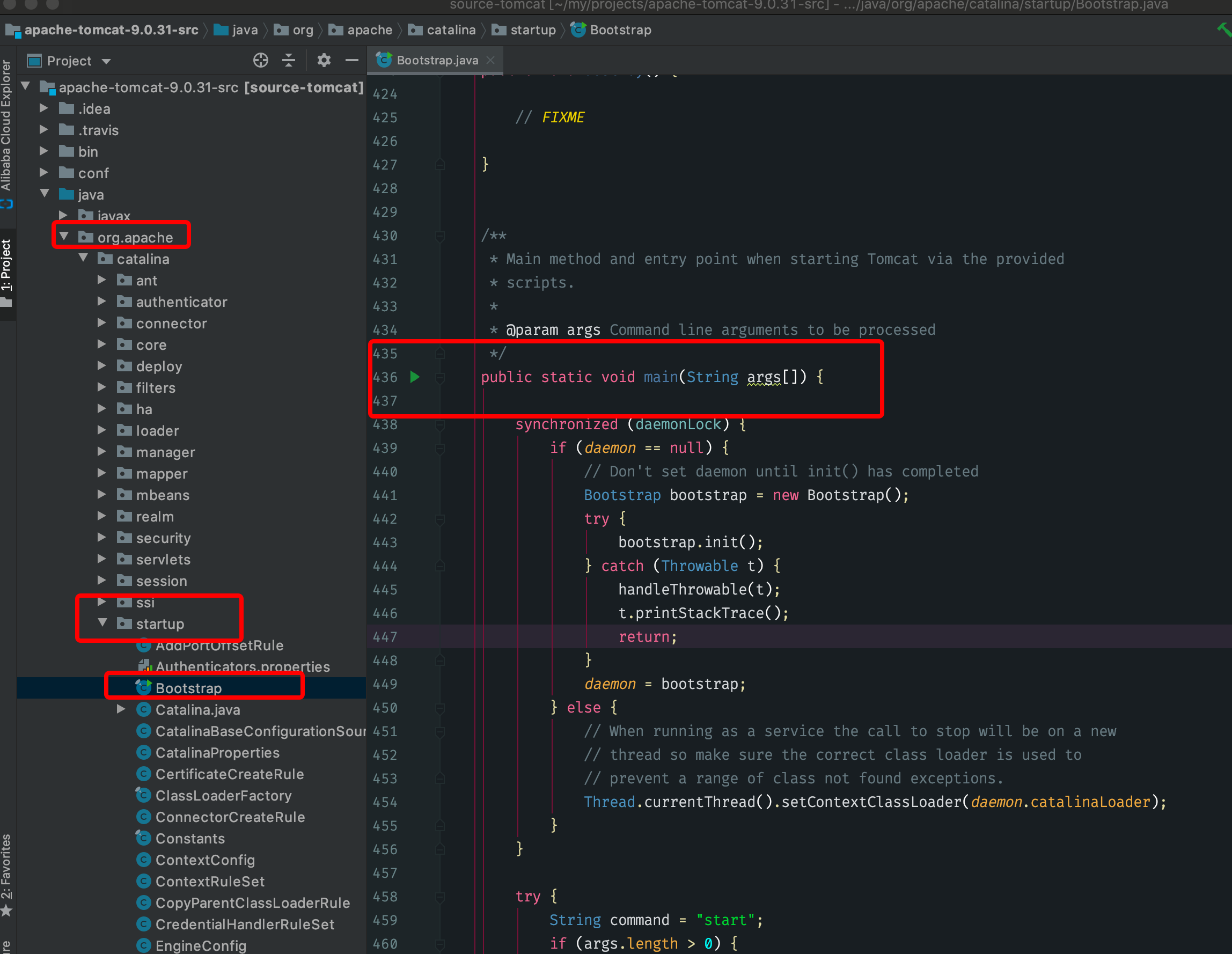Select the Bootstrap.java editor tab
Viewport: 1232px width, 954px height.
coord(436,60)
